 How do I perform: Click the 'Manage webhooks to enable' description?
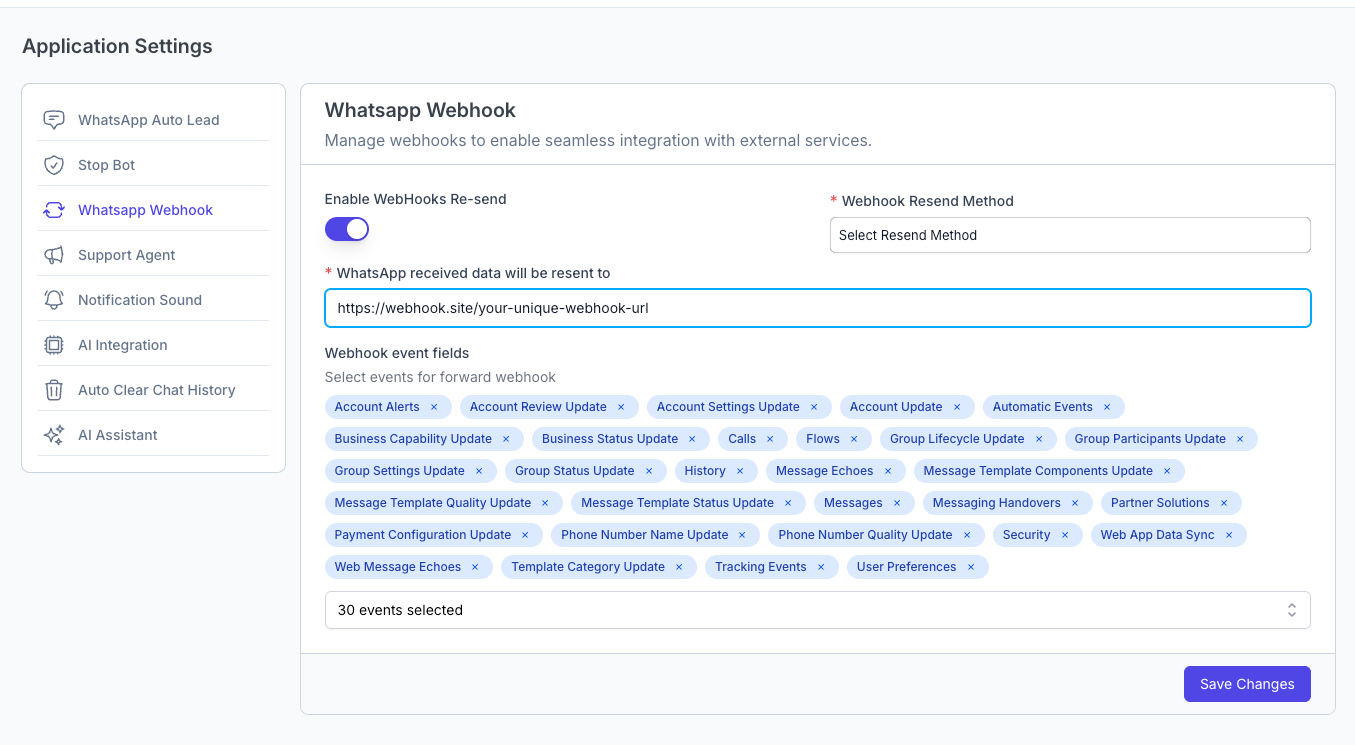[x=598, y=140]
